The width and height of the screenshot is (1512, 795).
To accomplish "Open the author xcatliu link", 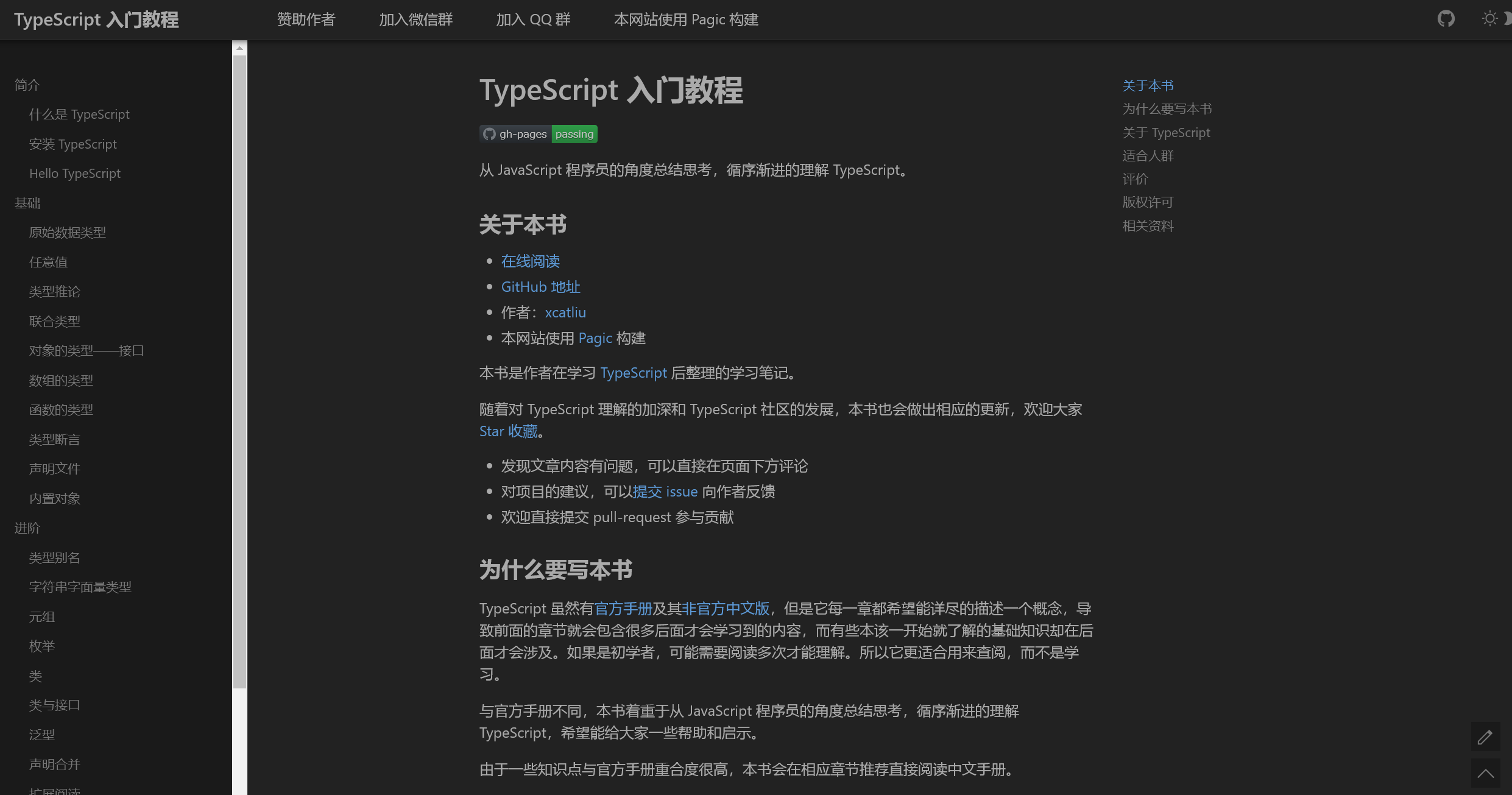I will click(565, 313).
